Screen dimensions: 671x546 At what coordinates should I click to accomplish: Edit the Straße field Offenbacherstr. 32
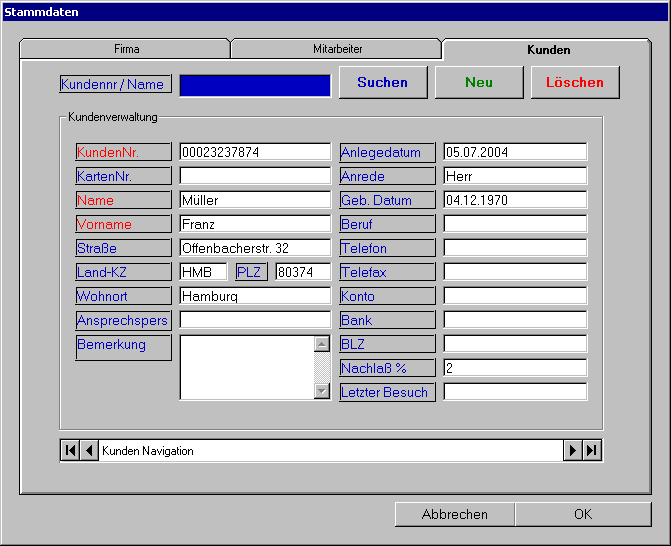[255, 248]
